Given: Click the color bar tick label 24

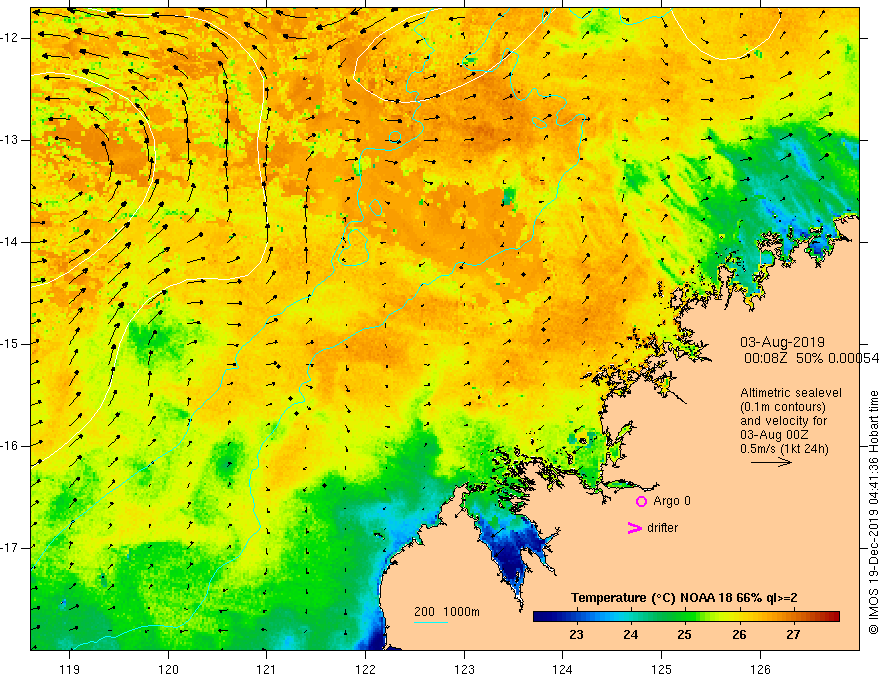Looking at the screenshot, I should (x=630, y=635).
